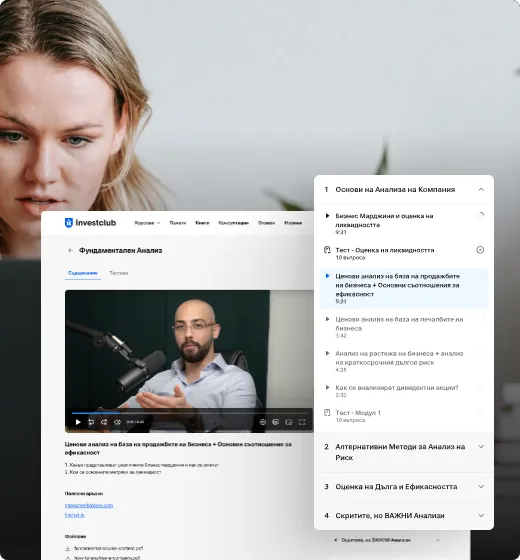This screenshot has width=520, height=560.
Task: Open Книги in the navigation bar
Action: pyautogui.click(x=202, y=223)
